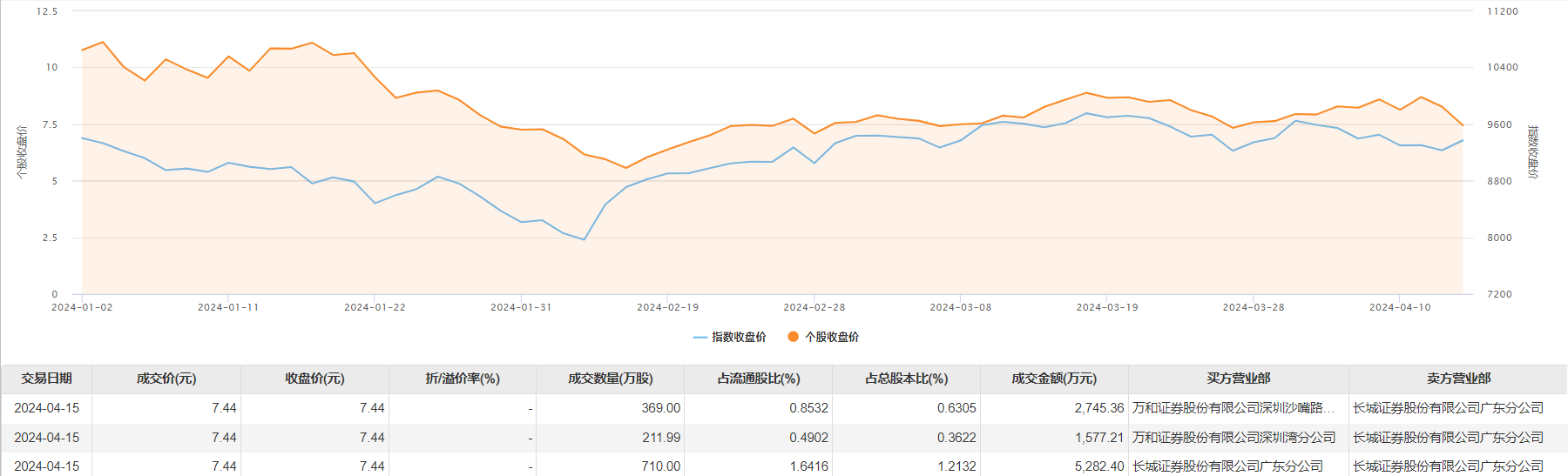Image resolution: width=1568 pixels, height=476 pixels.
Task: Click the 成交价(元) column header
Action: click(x=166, y=379)
